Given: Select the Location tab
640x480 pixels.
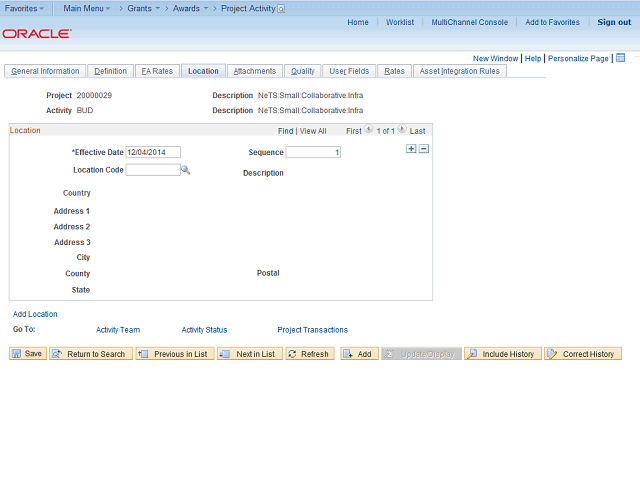Looking at the screenshot, I should 203,71.
